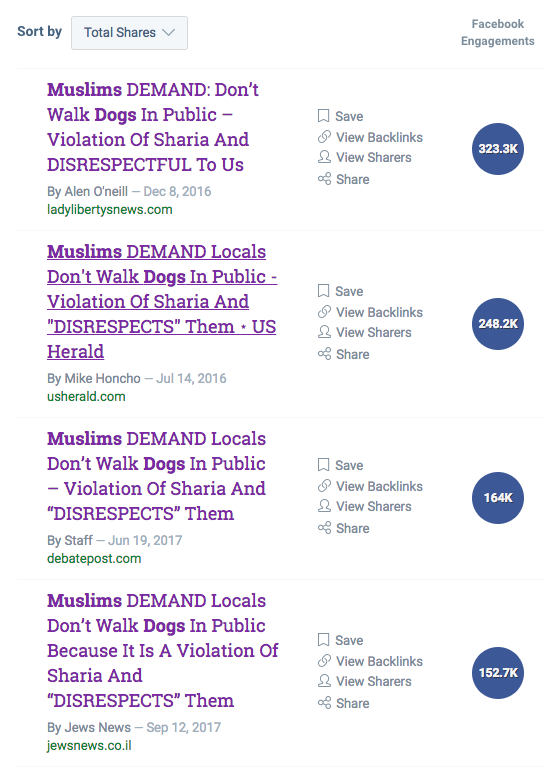This screenshot has width=545, height=768.
Task: Click the Save bookmark icon for ladylibertysnews article
Action: [x=323, y=116]
